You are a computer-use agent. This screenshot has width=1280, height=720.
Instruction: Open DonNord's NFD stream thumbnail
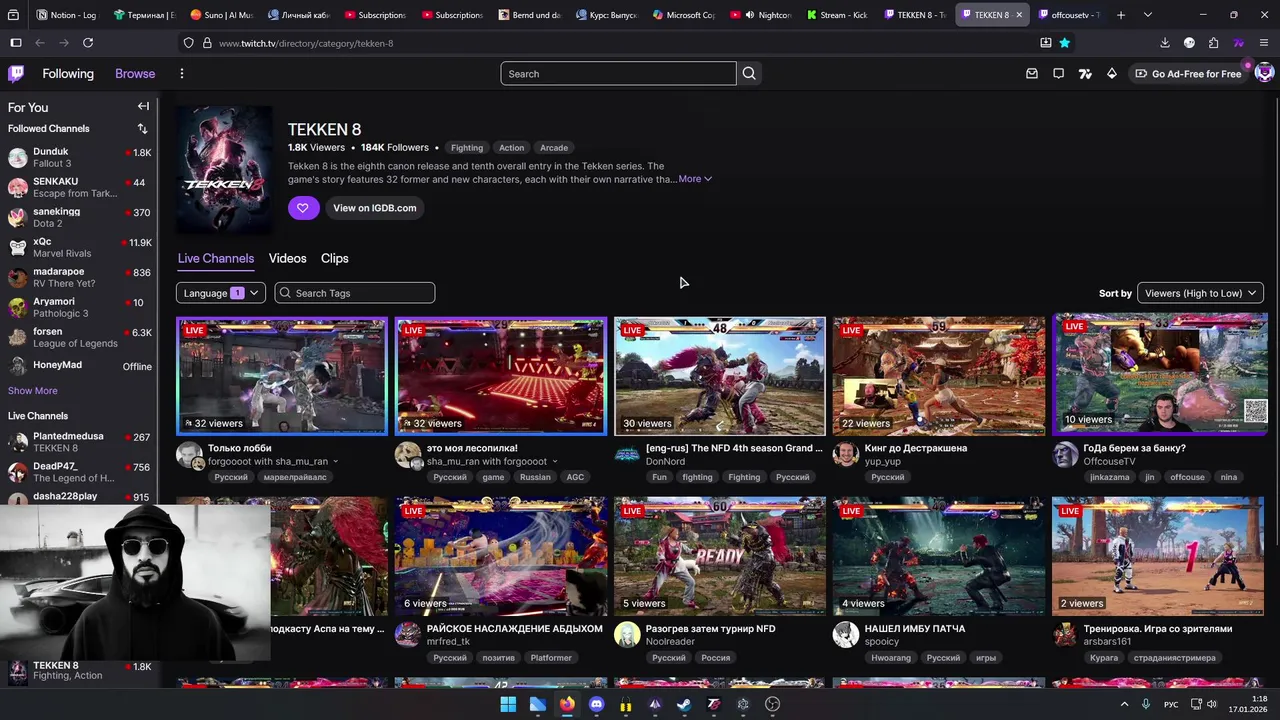coord(720,376)
